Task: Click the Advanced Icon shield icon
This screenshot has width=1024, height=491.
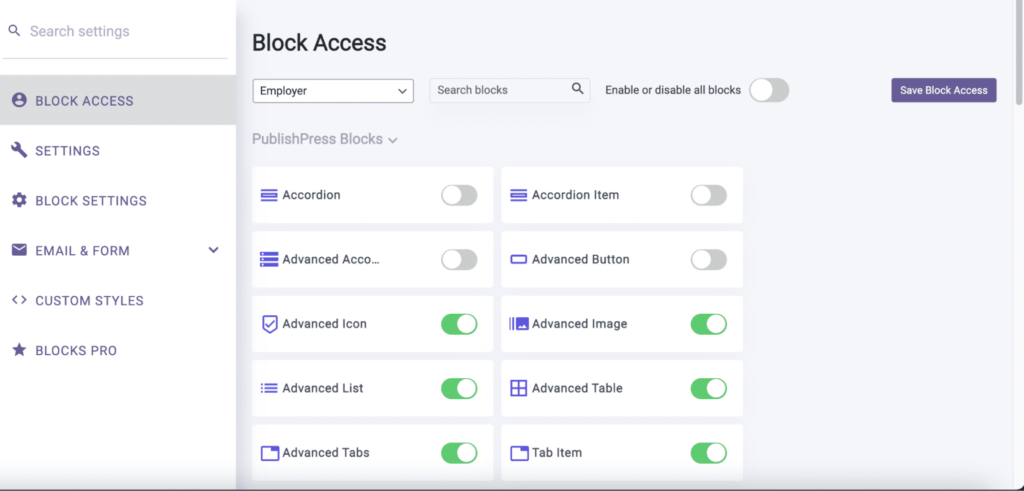Action: (x=270, y=324)
